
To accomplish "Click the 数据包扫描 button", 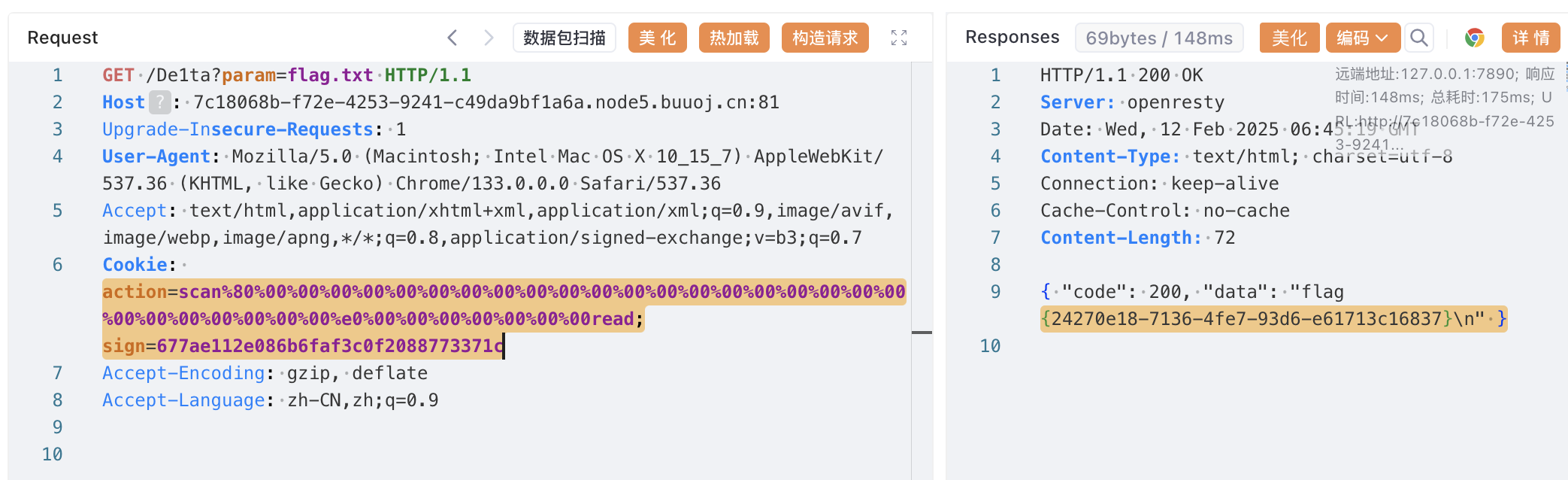I will coord(564,38).
